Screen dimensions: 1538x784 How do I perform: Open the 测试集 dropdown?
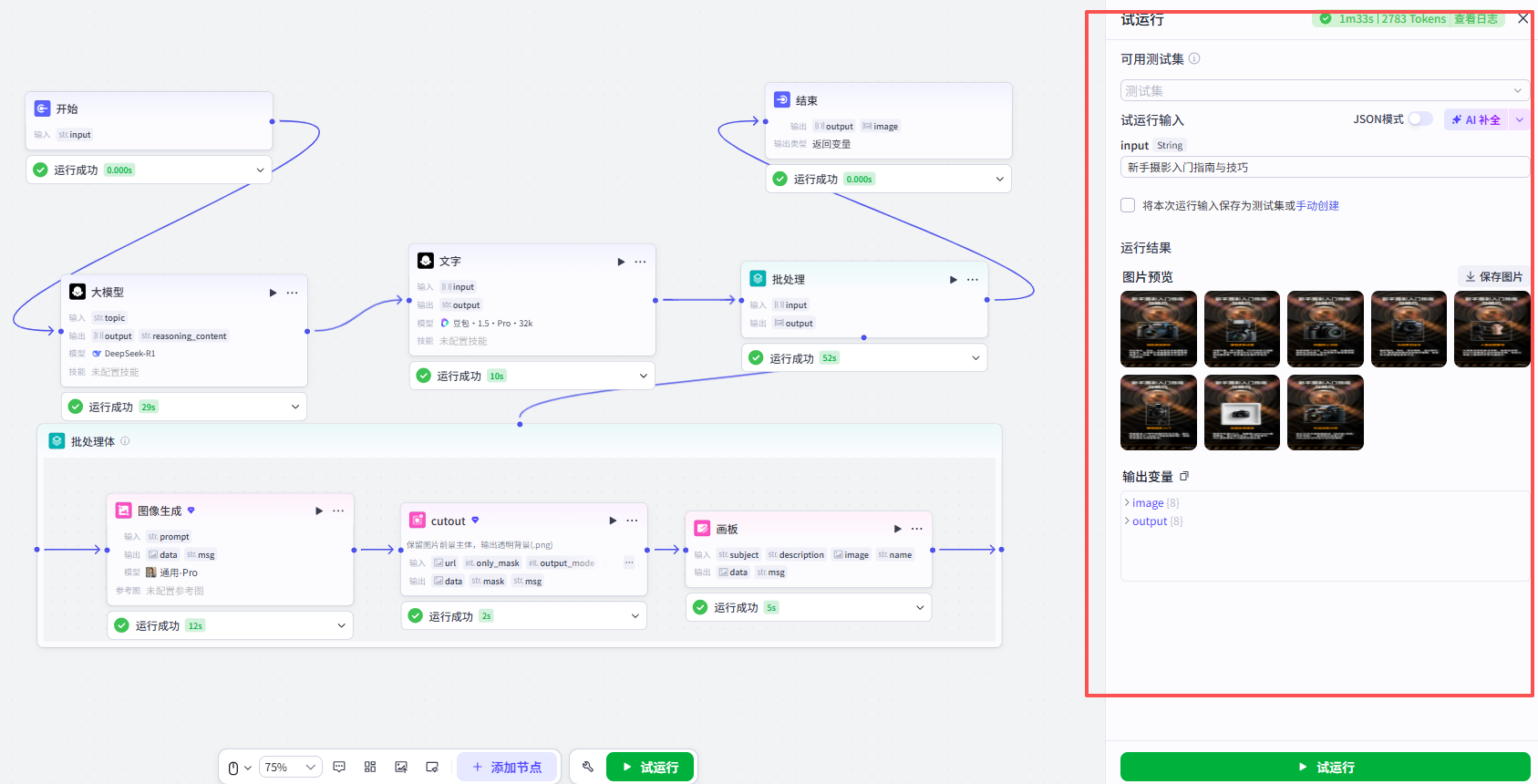point(1325,90)
